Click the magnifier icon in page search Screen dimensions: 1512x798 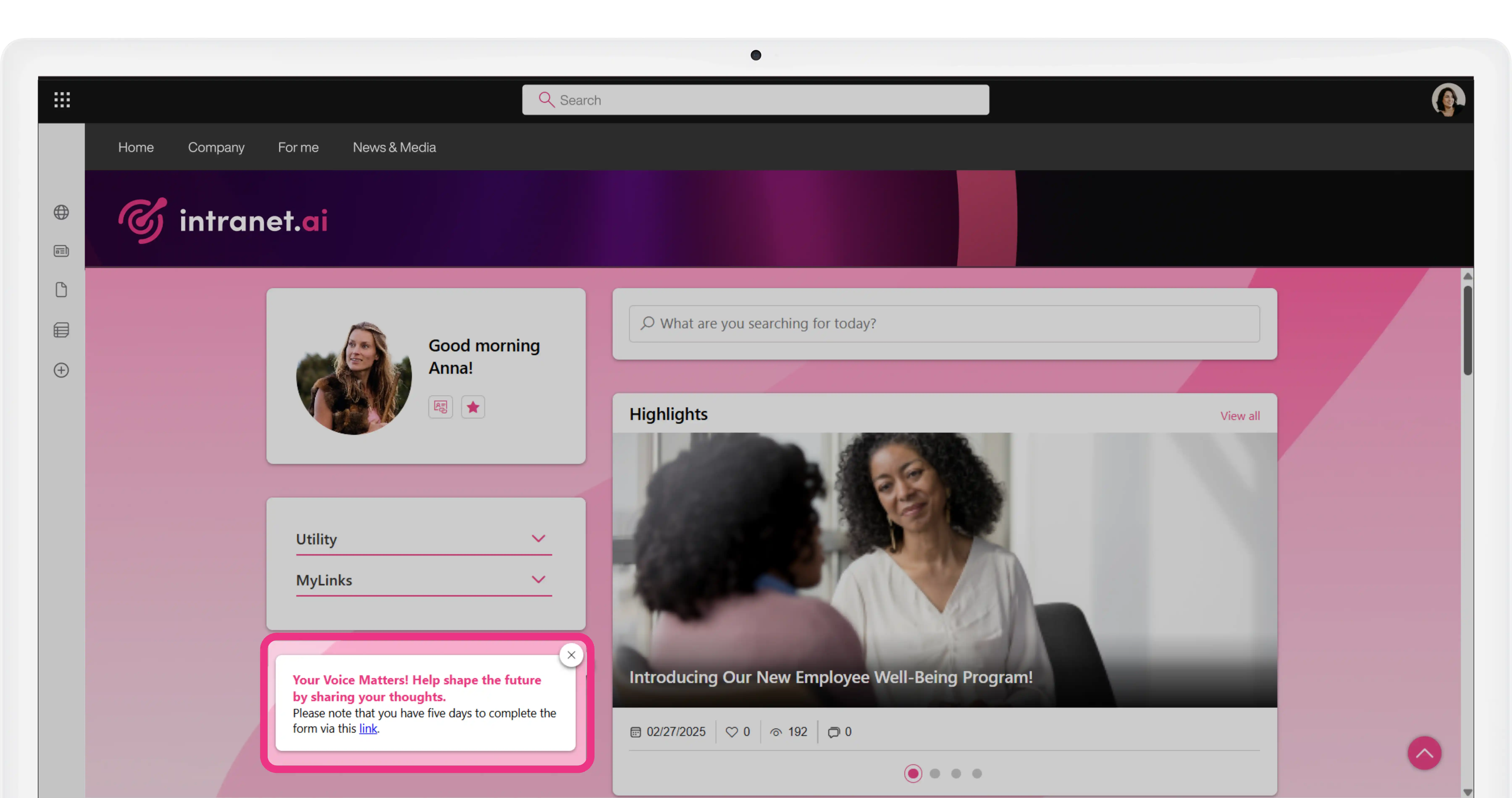point(647,323)
